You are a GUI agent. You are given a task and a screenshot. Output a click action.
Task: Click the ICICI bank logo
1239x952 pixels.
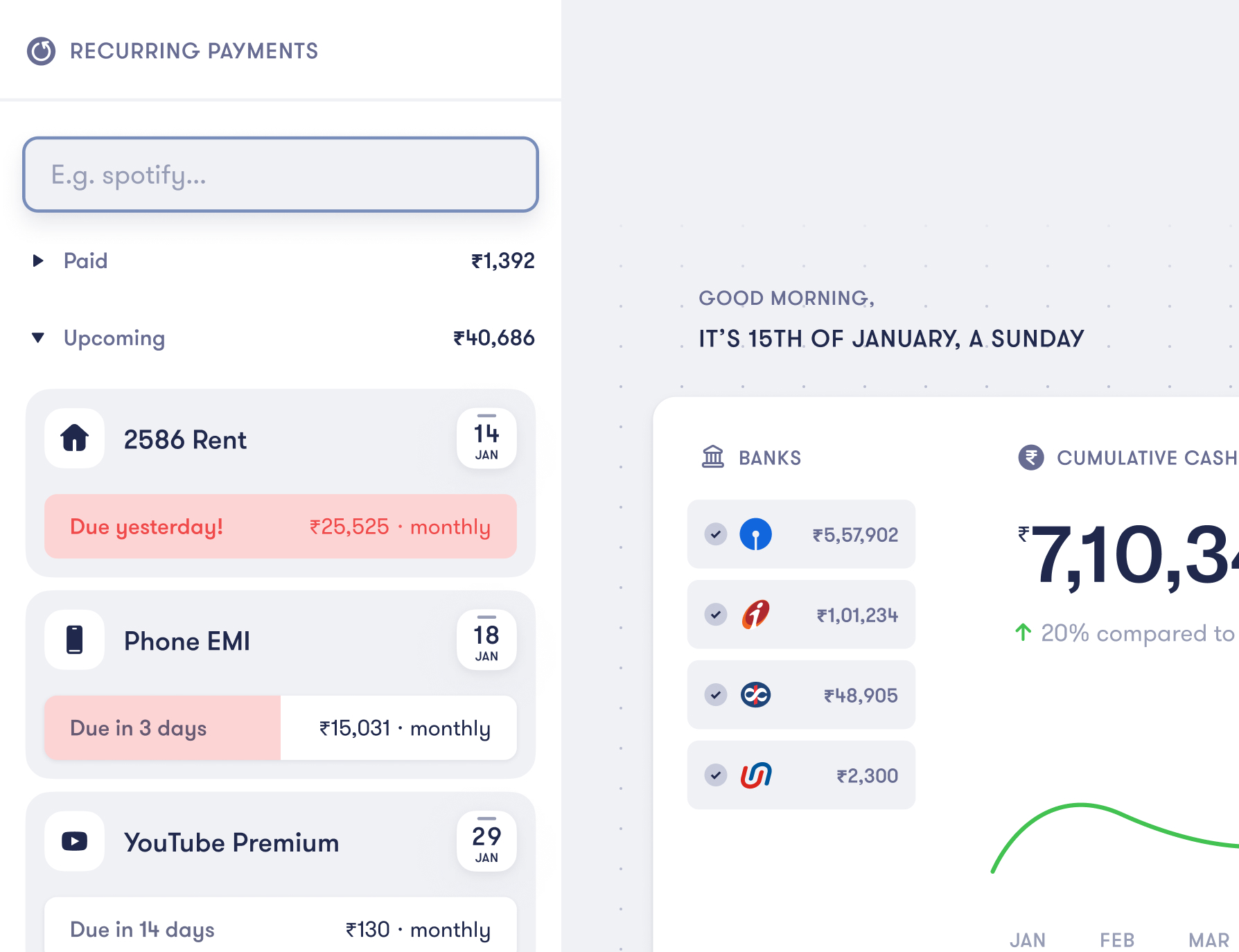(756, 615)
